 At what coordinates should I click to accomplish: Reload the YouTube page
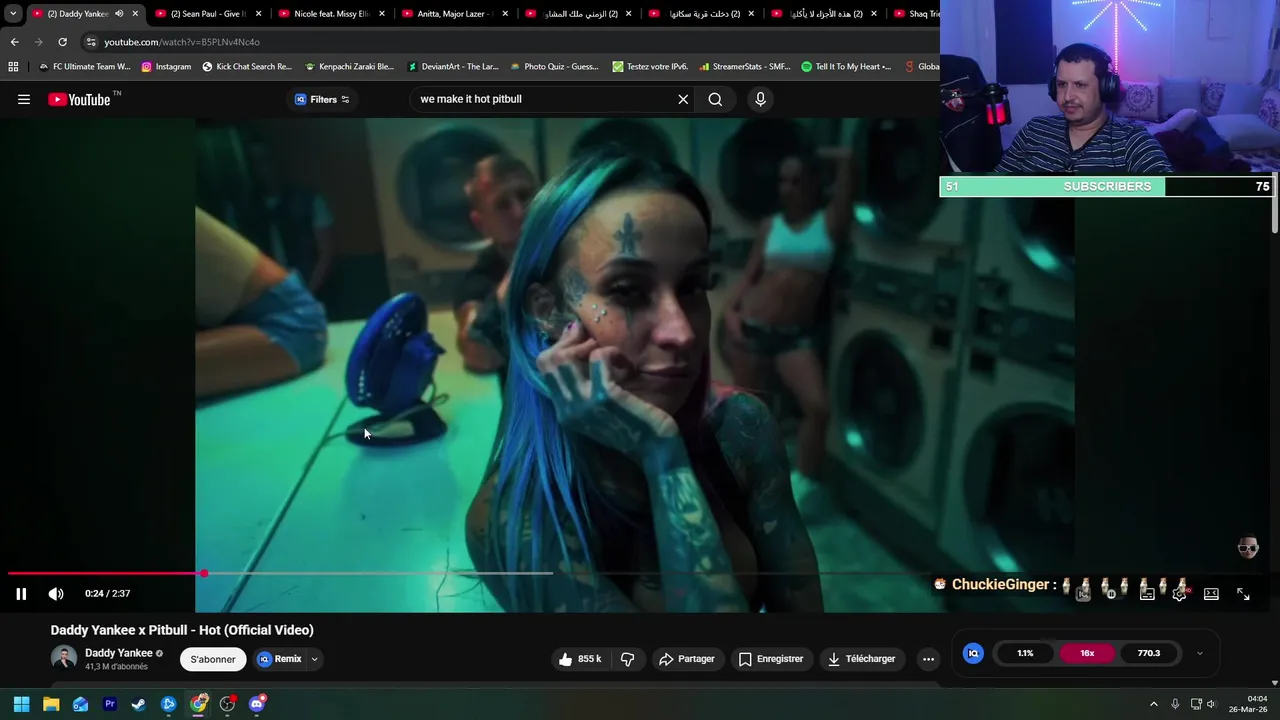coord(62,42)
